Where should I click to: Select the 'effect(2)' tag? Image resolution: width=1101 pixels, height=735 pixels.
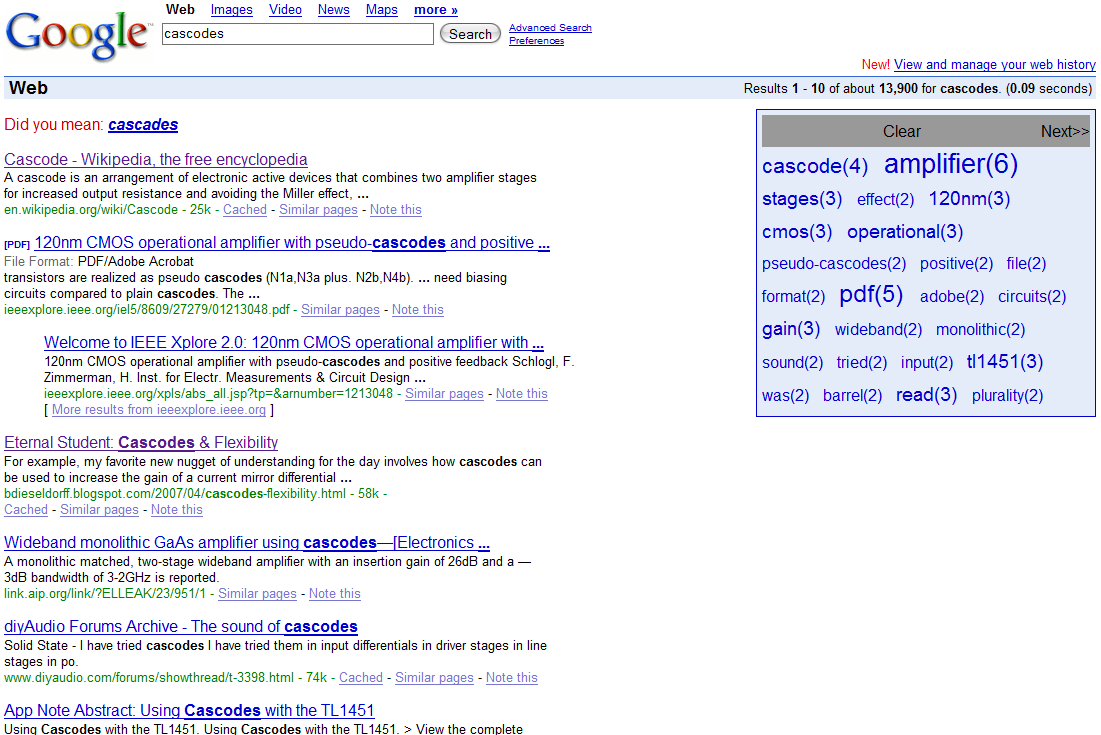click(885, 200)
